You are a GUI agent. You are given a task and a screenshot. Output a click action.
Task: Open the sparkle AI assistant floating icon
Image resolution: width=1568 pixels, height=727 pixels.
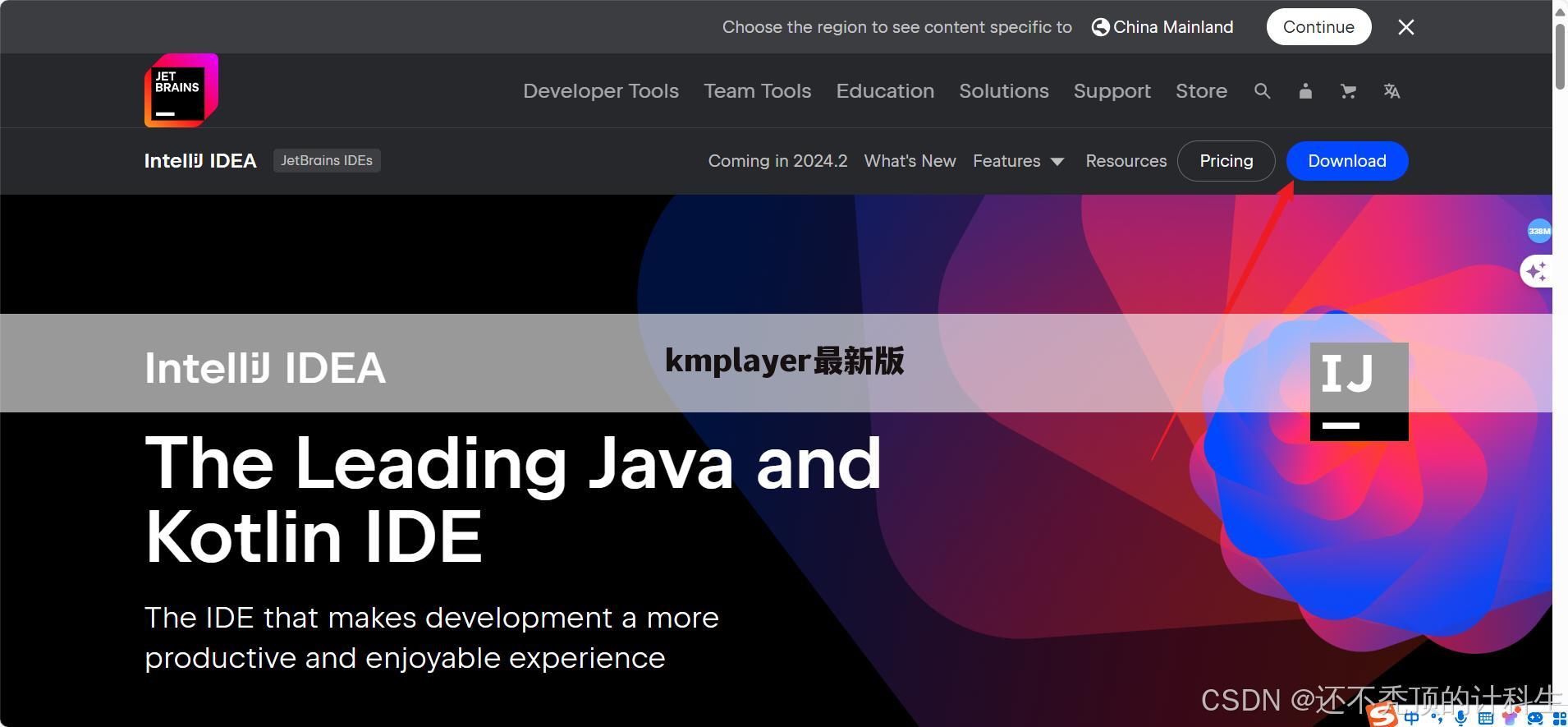(1536, 271)
